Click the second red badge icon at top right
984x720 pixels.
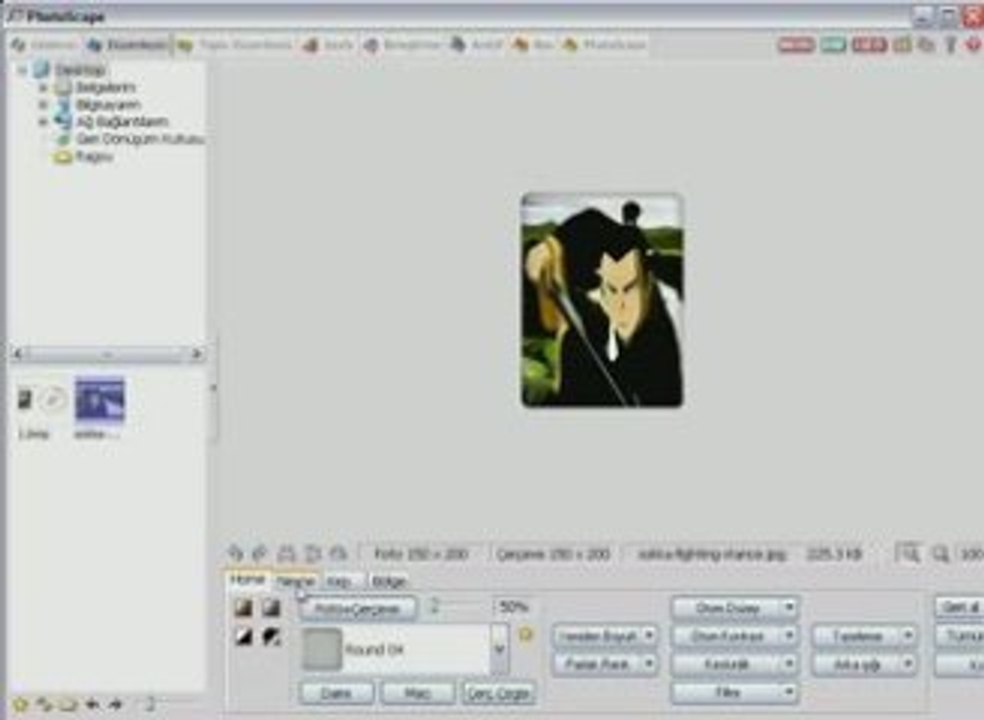869,45
